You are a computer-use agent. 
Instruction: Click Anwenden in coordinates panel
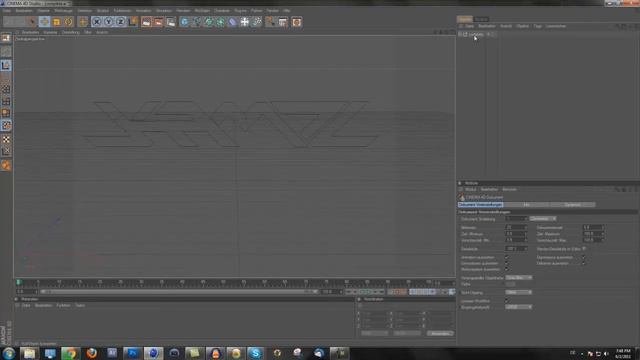(440, 333)
